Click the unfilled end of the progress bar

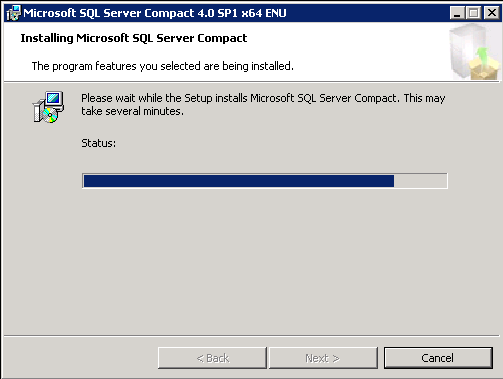420,181
